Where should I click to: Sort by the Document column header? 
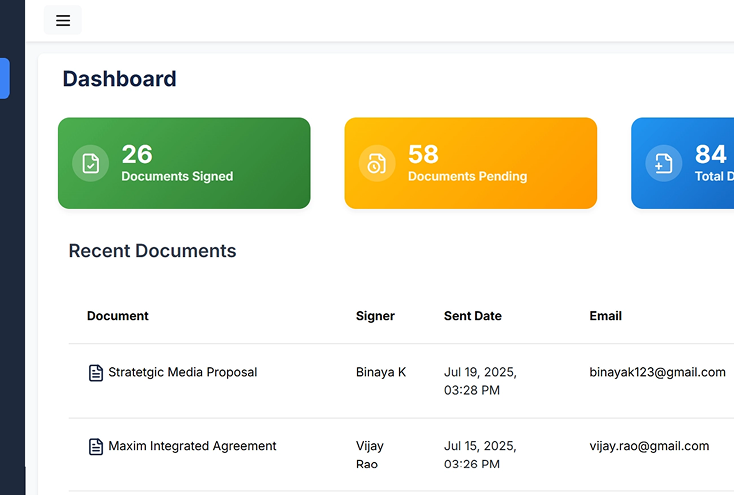(x=117, y=316)
